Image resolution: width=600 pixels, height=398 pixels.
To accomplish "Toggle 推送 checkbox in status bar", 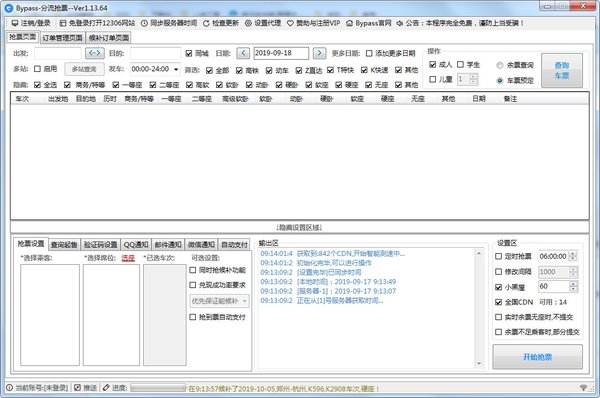I will coord(77,388).
